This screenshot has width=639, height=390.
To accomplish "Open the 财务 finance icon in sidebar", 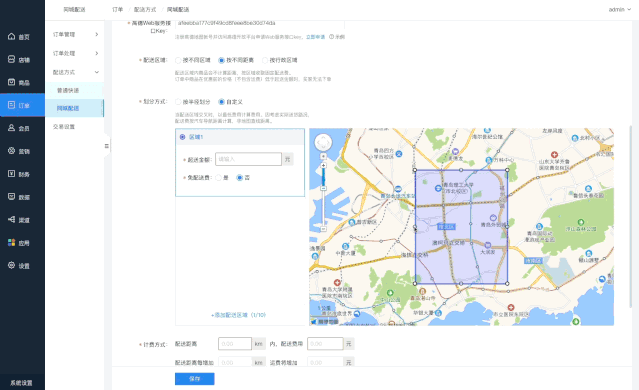I will click(11, 174).
